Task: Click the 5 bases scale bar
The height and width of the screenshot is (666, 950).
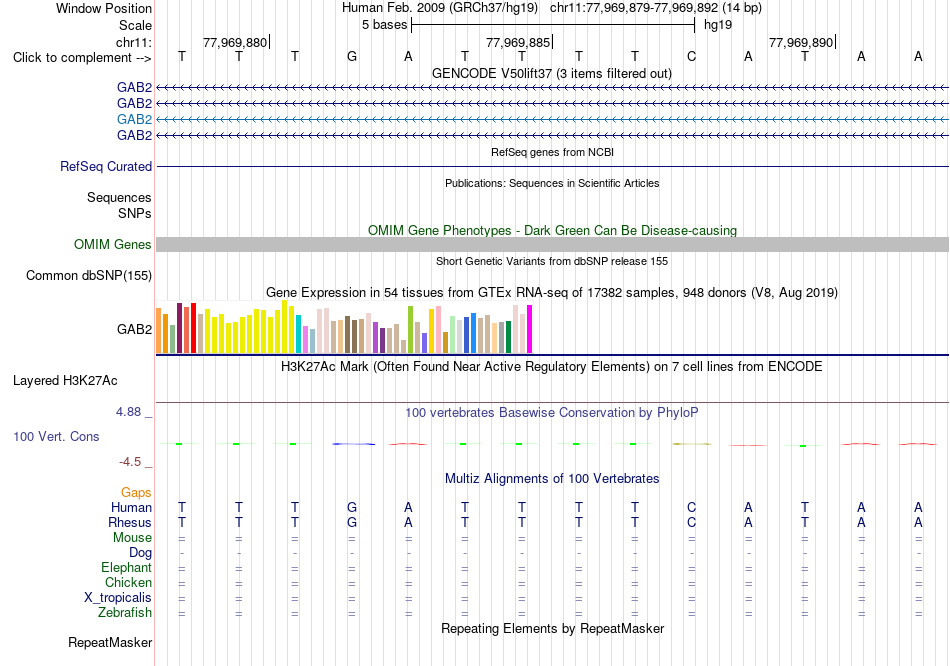Action: [553, 25]
